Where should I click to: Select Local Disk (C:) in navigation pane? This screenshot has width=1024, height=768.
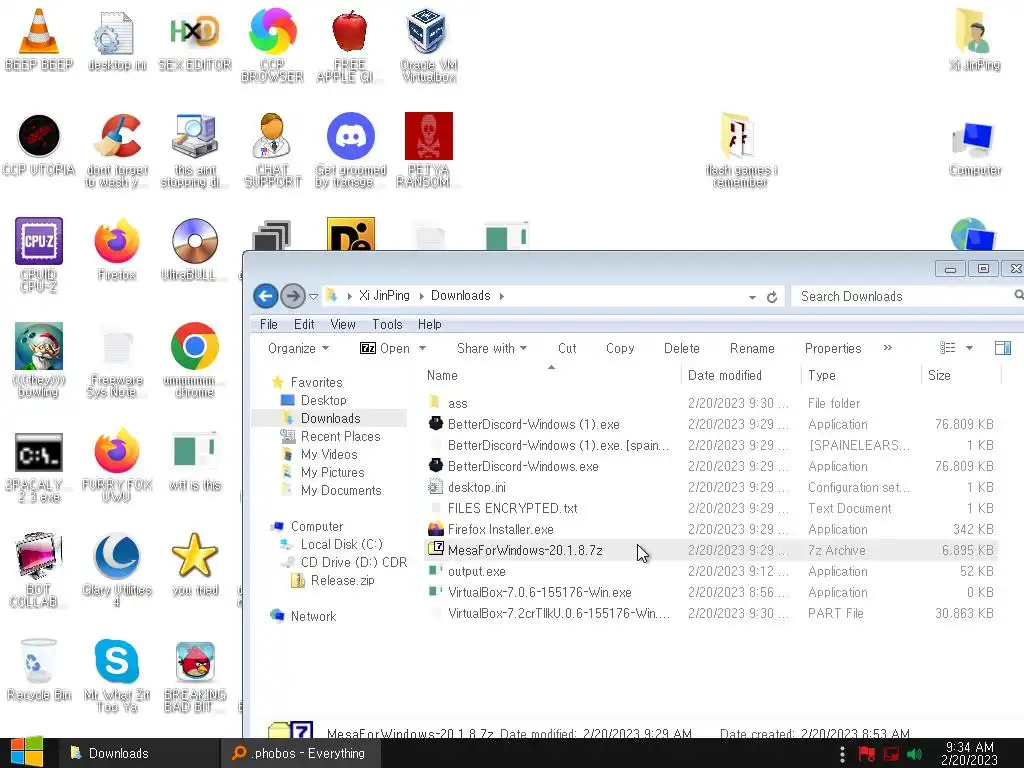pyautogui.click(x=341, y=544)
